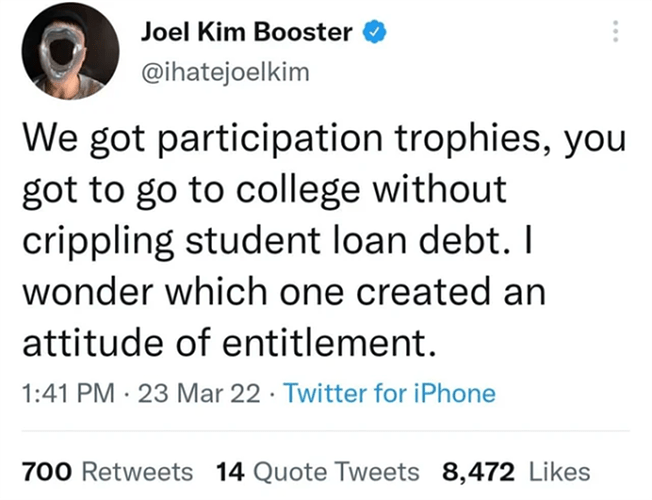Click the phrase attitude of entitlement

point(230,343)
